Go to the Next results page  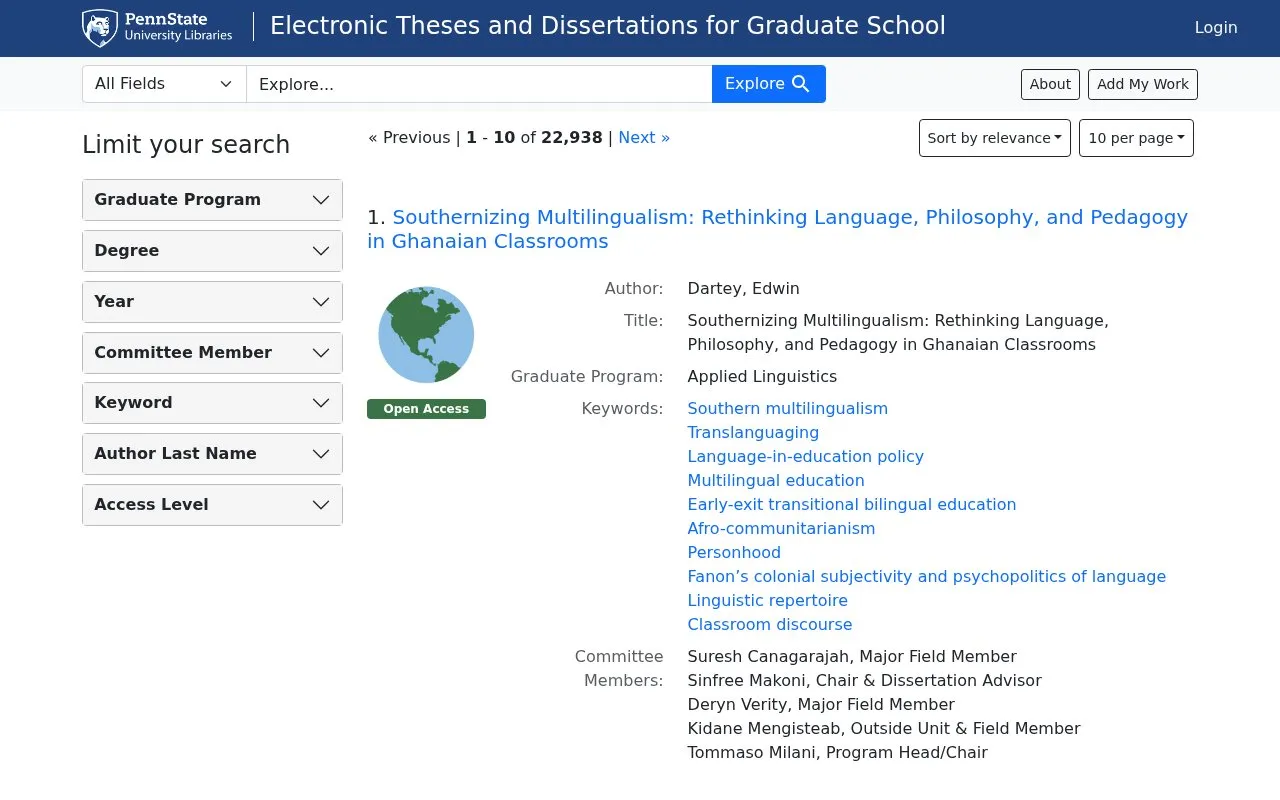pos(644,138)
